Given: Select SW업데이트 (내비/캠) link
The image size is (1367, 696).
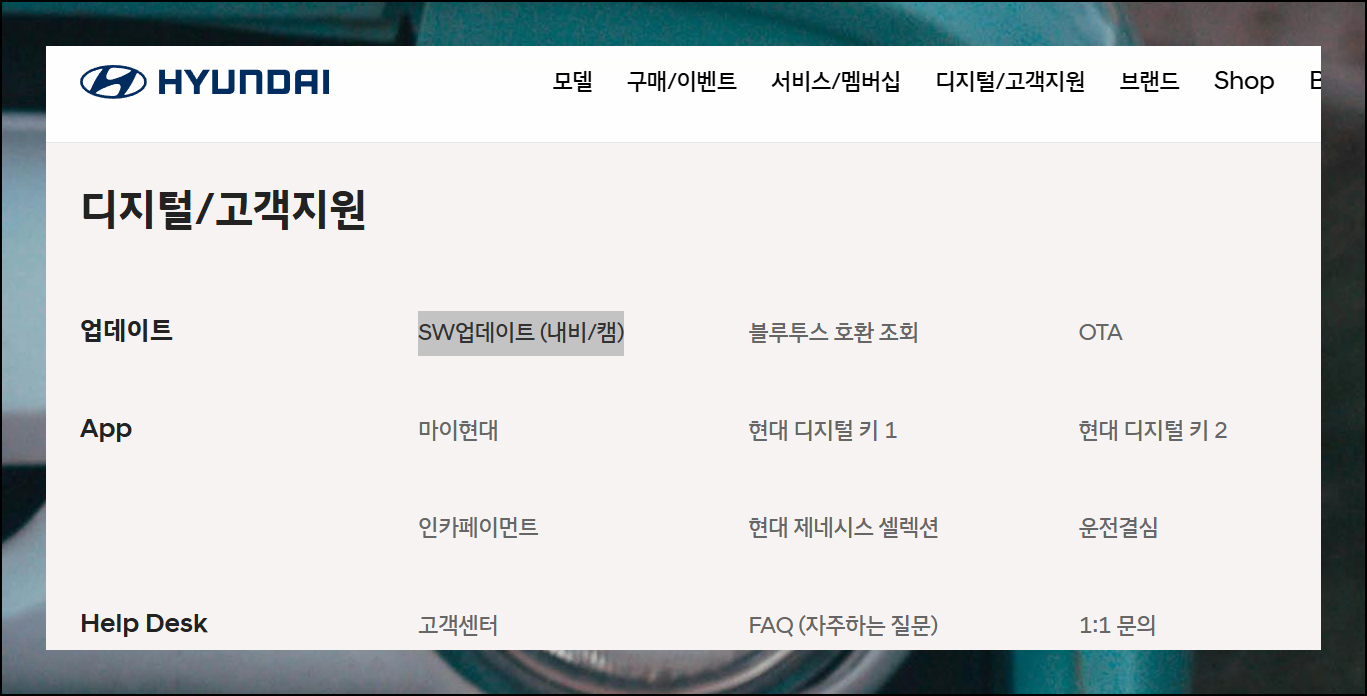Looking at the screenshot, I should (521, 332).
